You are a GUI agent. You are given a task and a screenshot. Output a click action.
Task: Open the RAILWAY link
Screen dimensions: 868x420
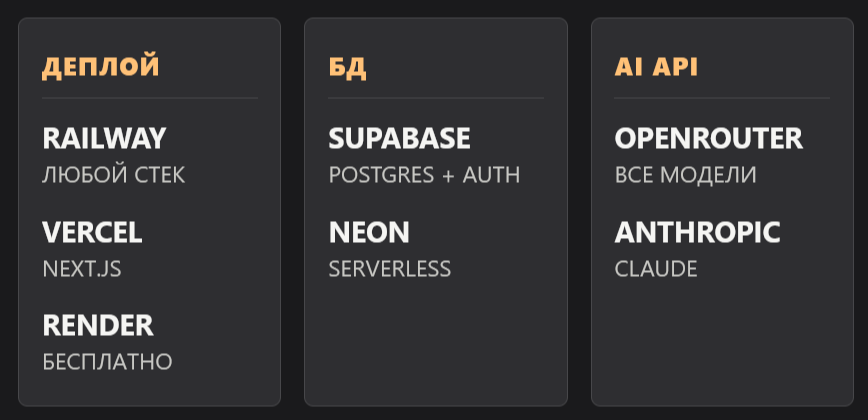click(x=104, y=139)
